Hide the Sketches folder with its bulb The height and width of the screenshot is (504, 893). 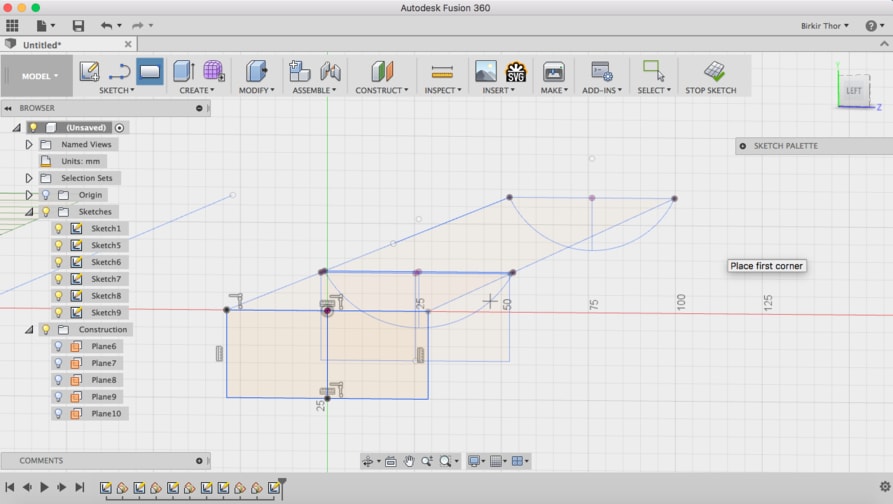click(46, 211)
